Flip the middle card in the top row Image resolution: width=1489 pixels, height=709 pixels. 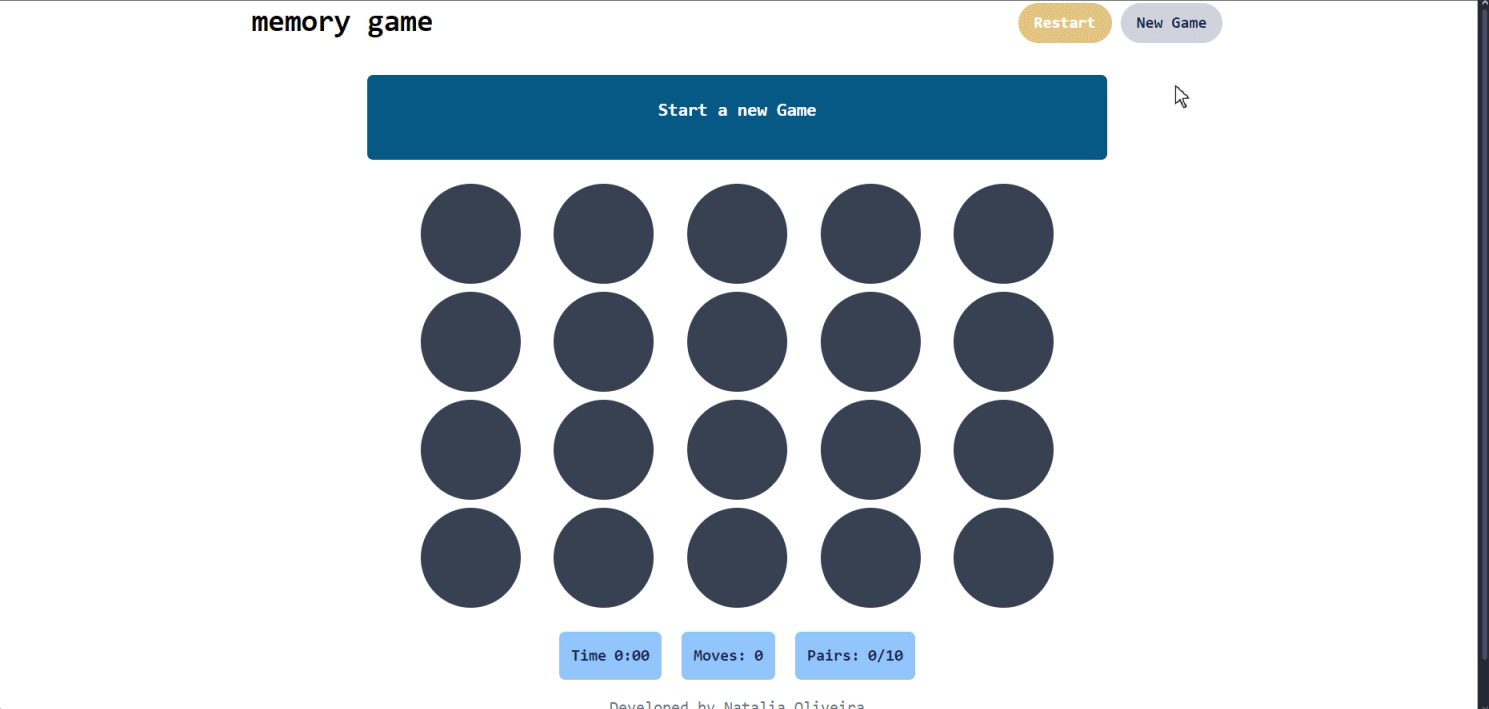click(x=737, y=234)
